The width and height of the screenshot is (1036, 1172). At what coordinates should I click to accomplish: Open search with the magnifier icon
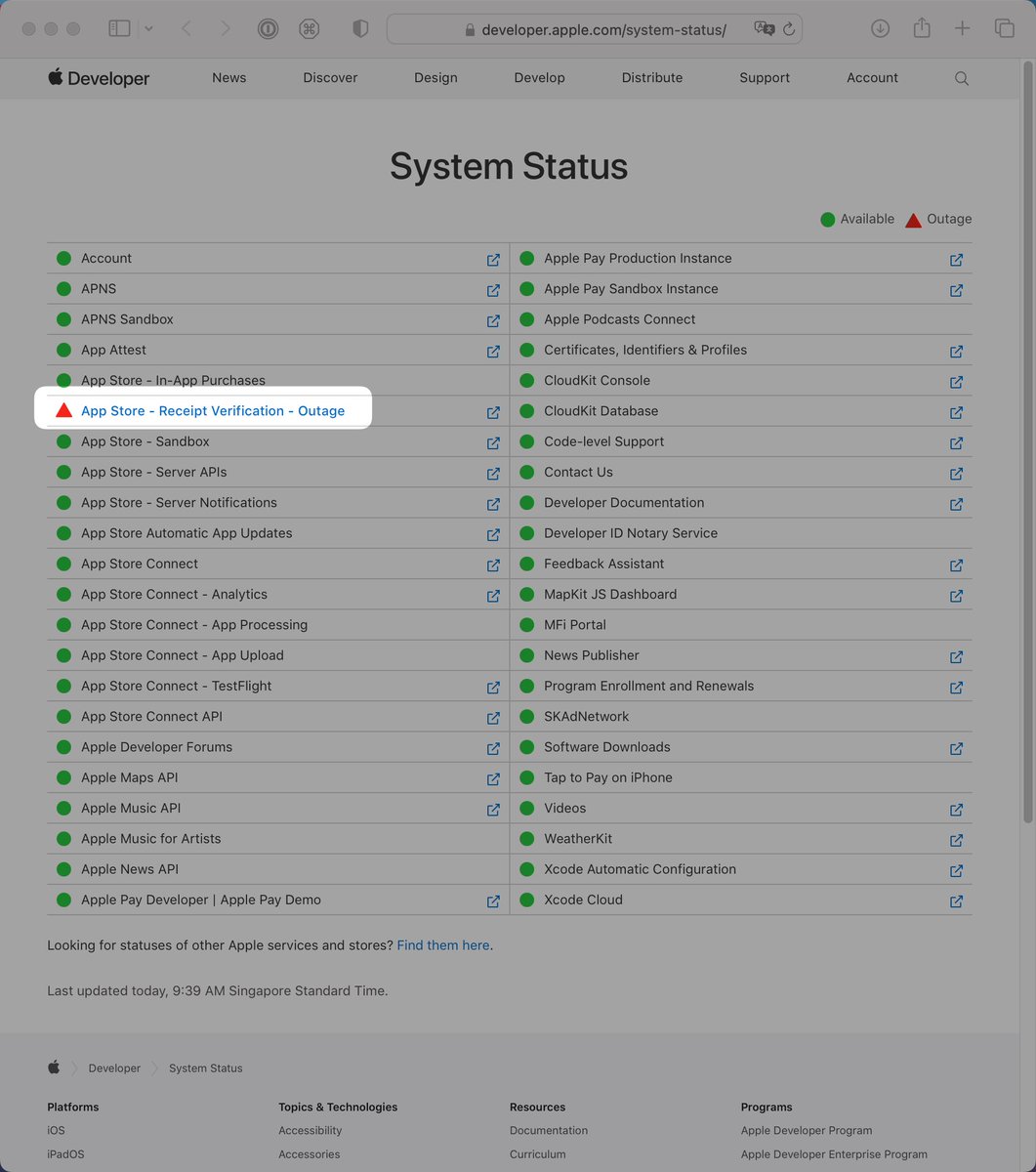(x=962, y=78)
